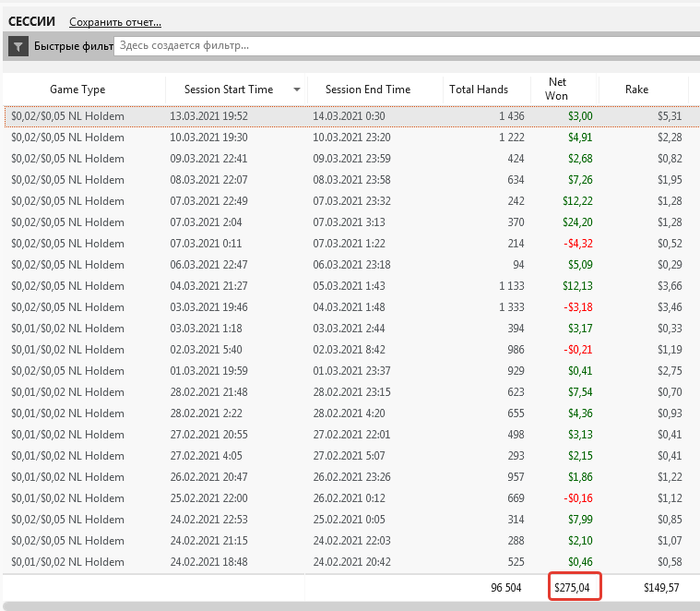
Task: Select session started 03.03.2021 1:18
Action: click(352, 328)
